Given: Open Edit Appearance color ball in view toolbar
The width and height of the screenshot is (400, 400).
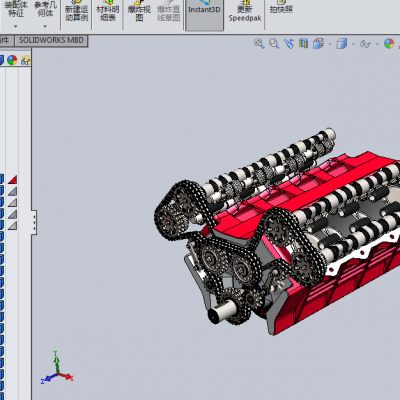Looking at the screenshot, I should 389,44.
